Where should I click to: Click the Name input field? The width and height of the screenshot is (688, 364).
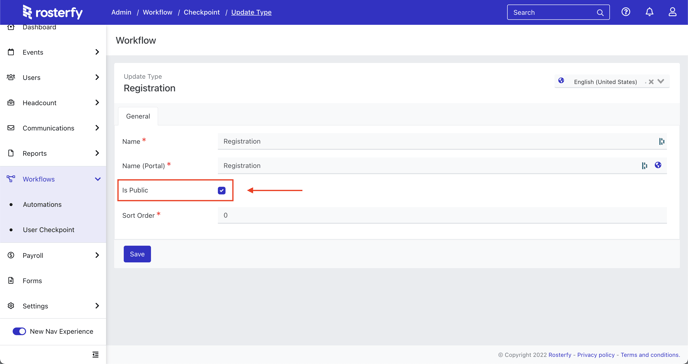(x=442, y=141)
